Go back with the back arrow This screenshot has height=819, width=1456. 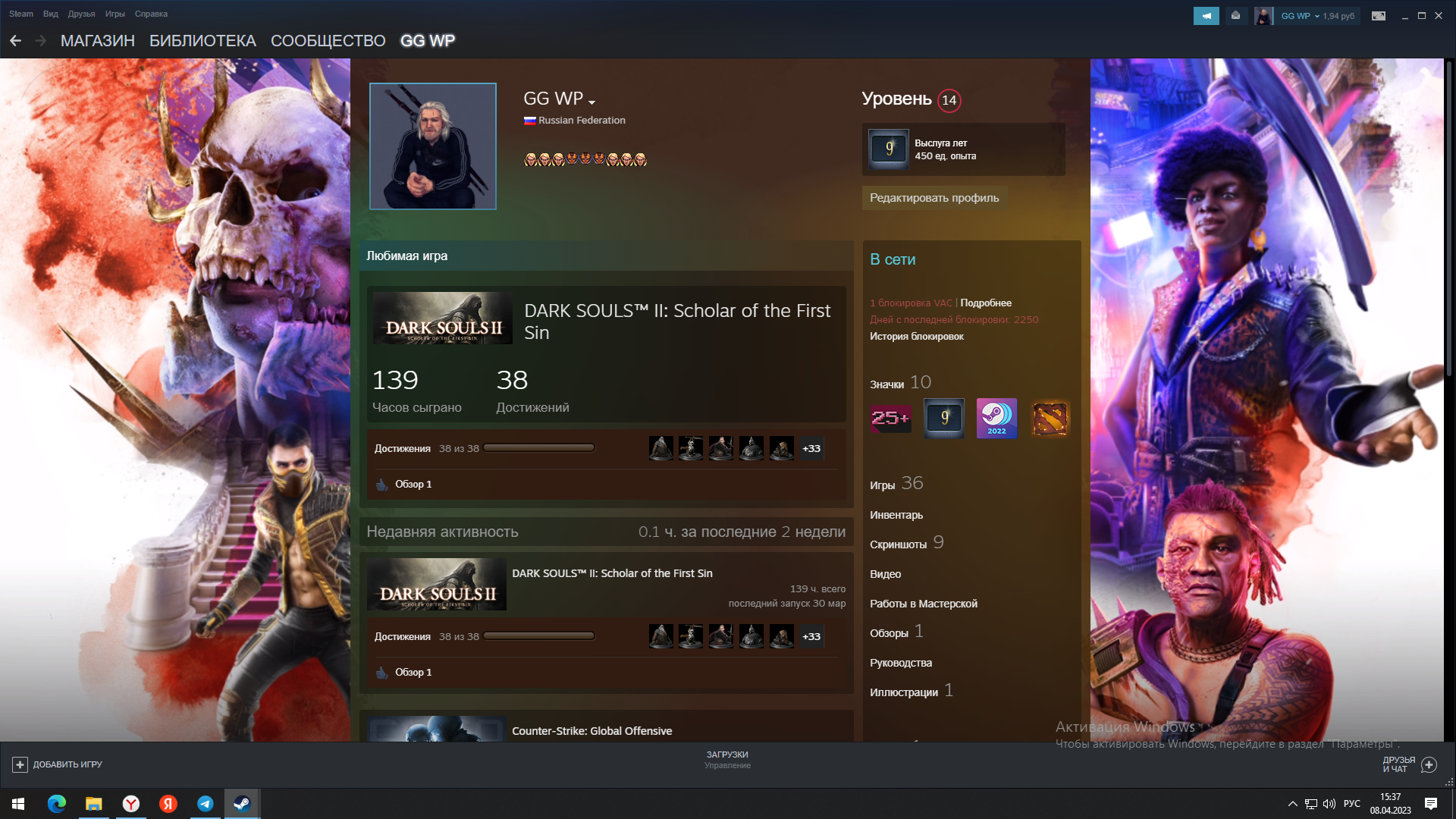pos(15,41)
